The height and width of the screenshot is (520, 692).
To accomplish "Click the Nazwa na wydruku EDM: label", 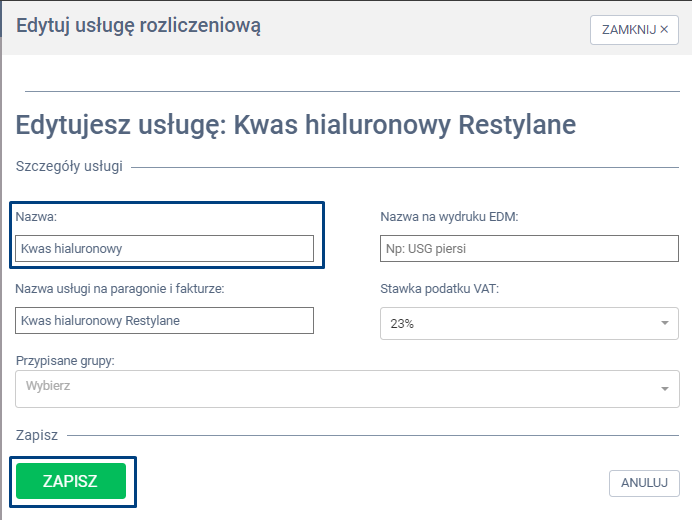I will [x=447, y=216].
